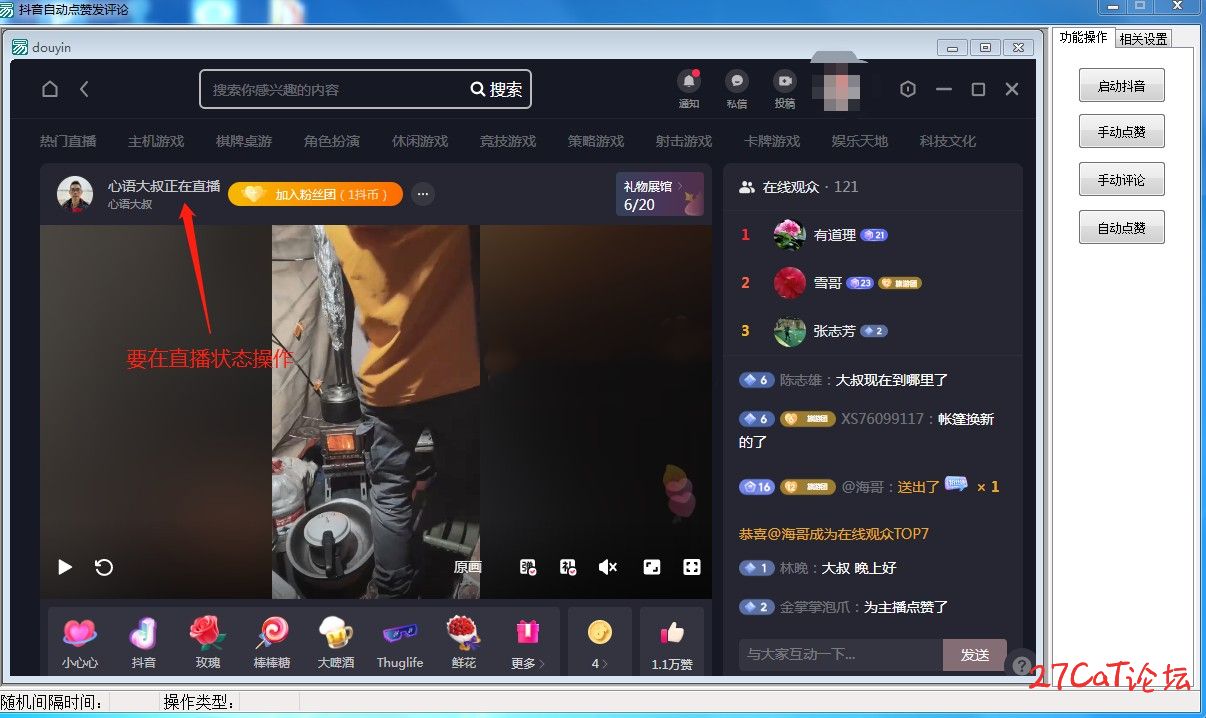Image resolution: width=1206 pixels, height=718 pixels.
Task: Click commenter name 林晚
Action: pyautogui.click(x=794, y=568)
